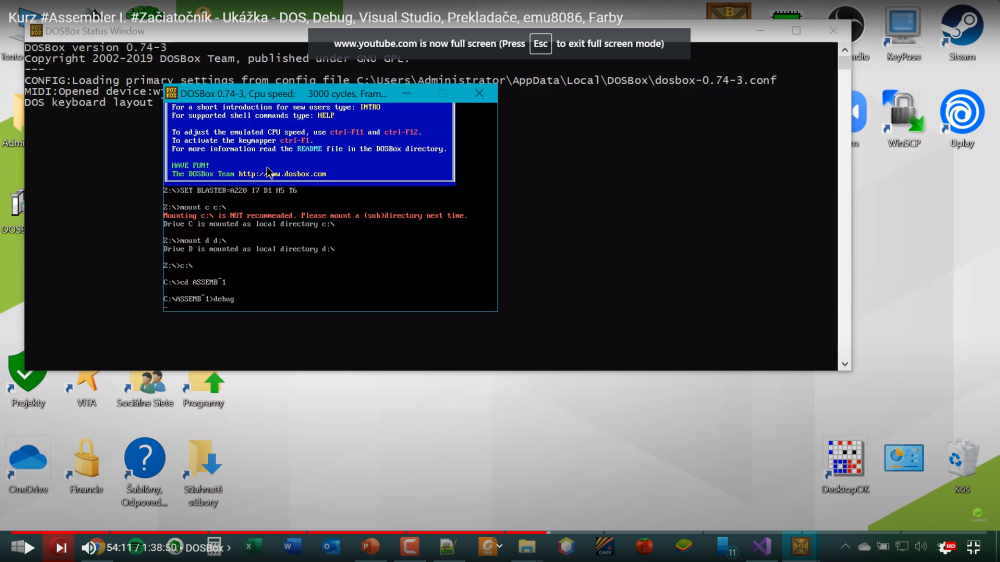Open the WinSCP desktop shortcut
1000x562 pixels.
pos(903,115)
